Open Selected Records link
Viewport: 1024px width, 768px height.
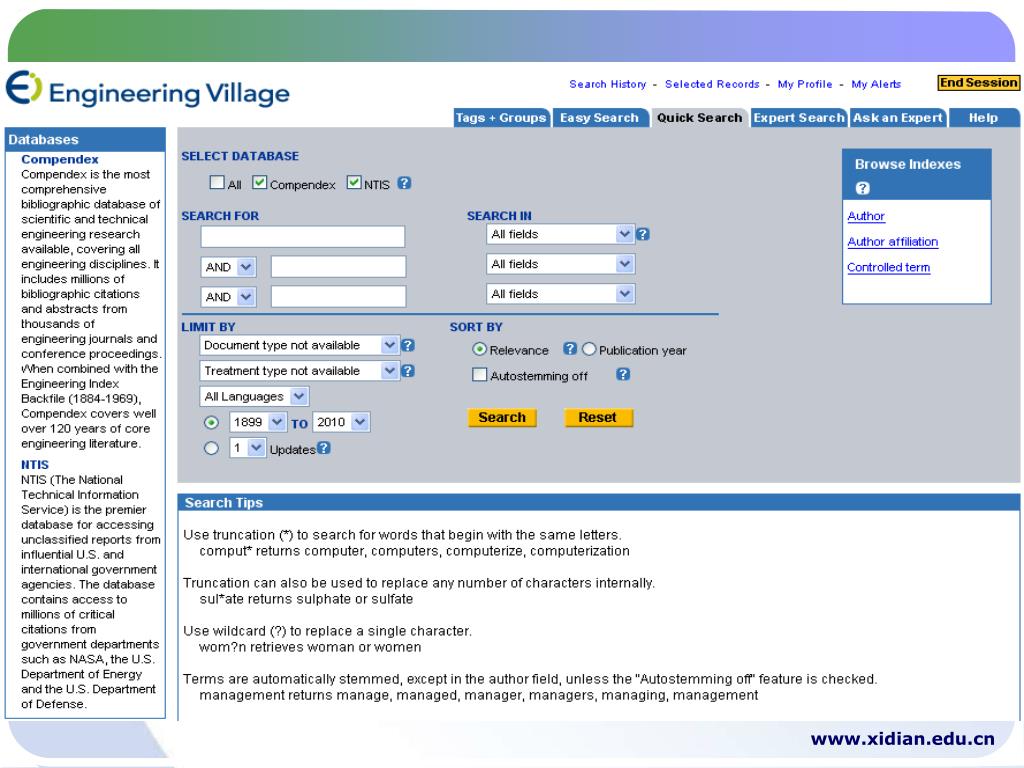coord(712,84)
